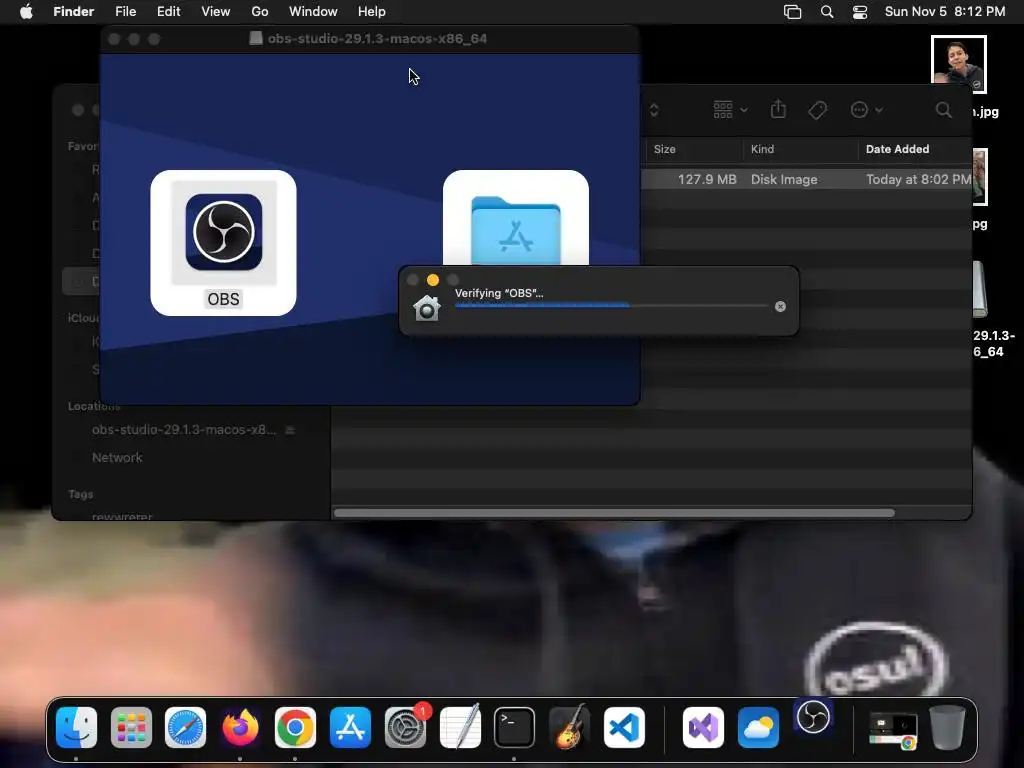This screenshot has width=1024, height=768.
Task: Click the OBS app icon in the disk image window
Action: click(223, 232)
